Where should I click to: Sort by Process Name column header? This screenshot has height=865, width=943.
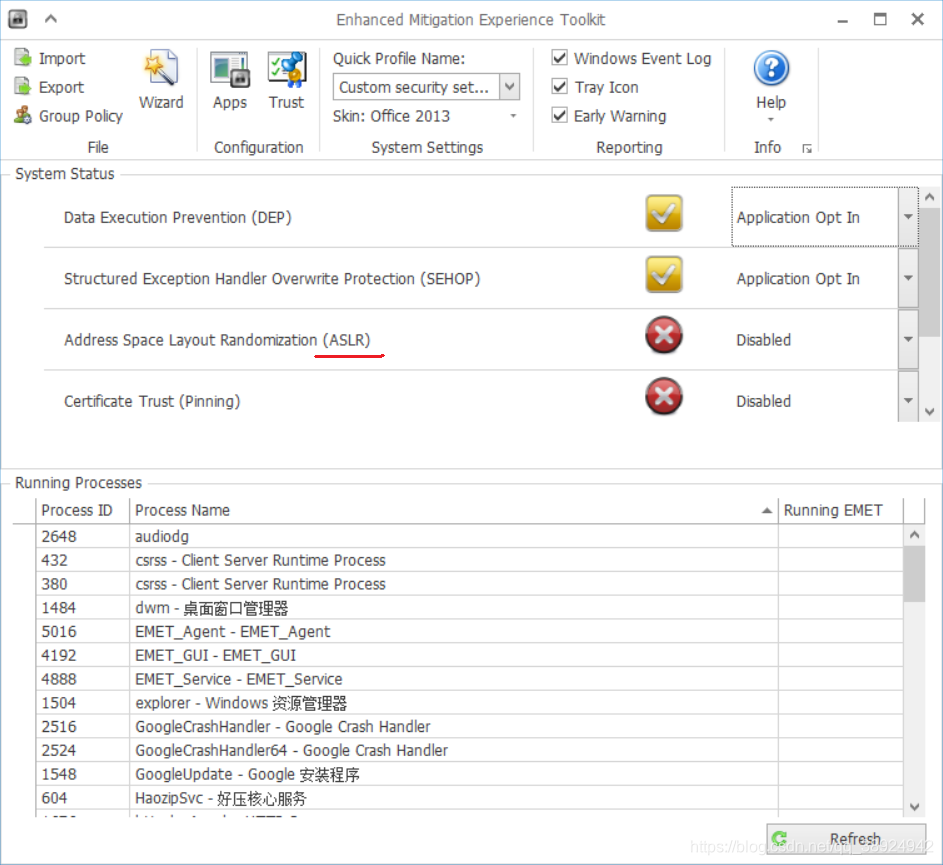pyautogui.click(x=453, y=510)
